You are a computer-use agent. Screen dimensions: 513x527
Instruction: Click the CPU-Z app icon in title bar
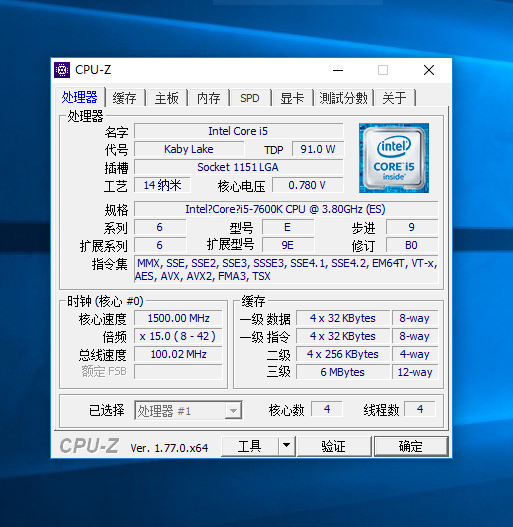pyautogui.click(x=62, y=70)
